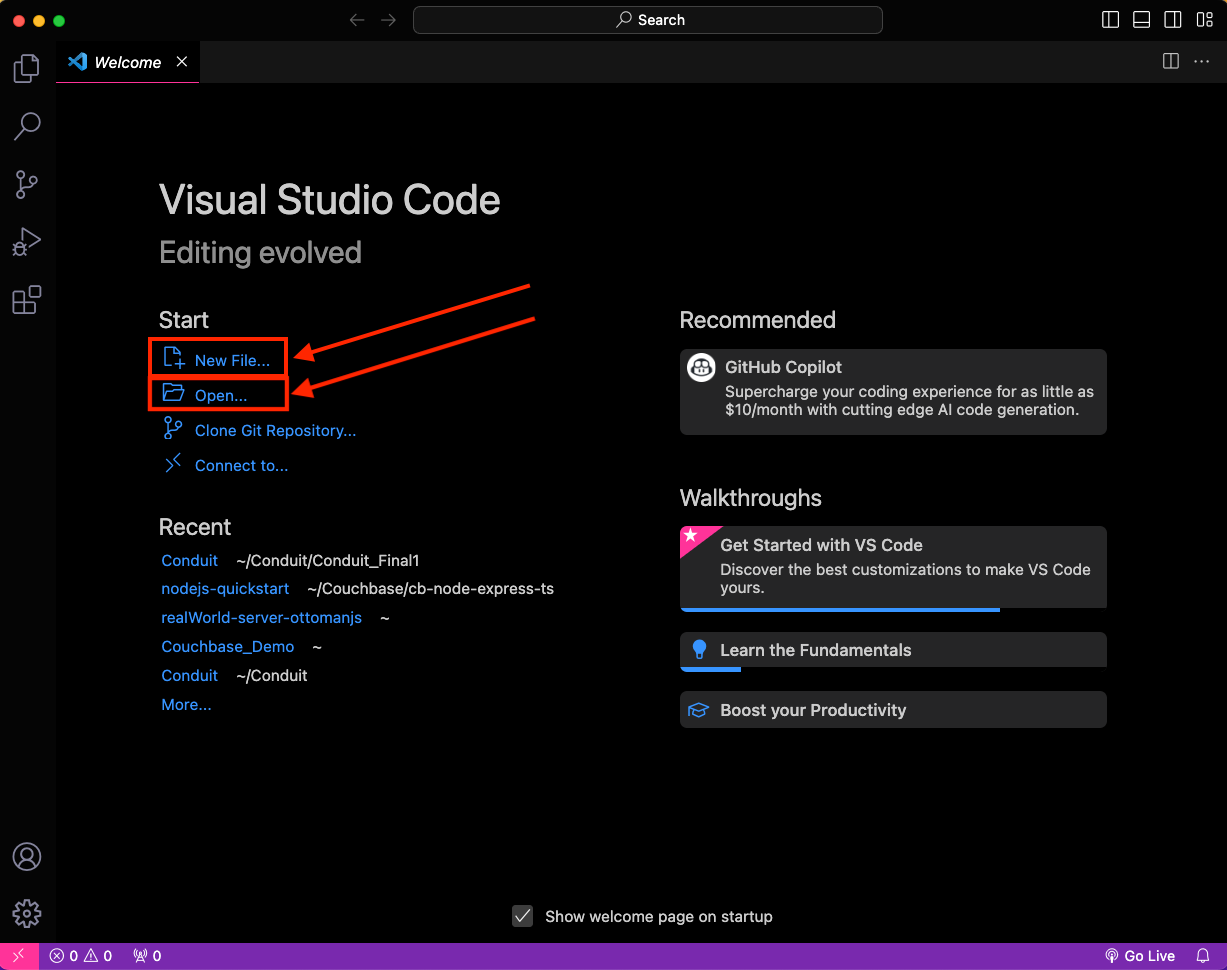Image resolution: width=1227 pixels, height=970 pixels.
Task: Click the Get Started walkthrough progress bar
Action: [840, 609]
